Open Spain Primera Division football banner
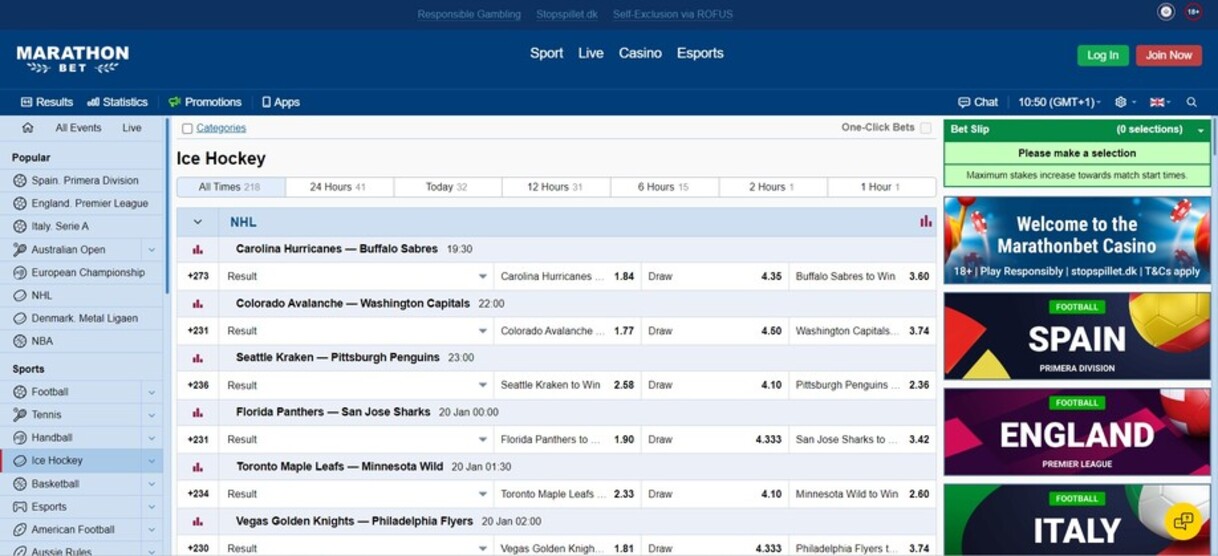 point(1077,336)
